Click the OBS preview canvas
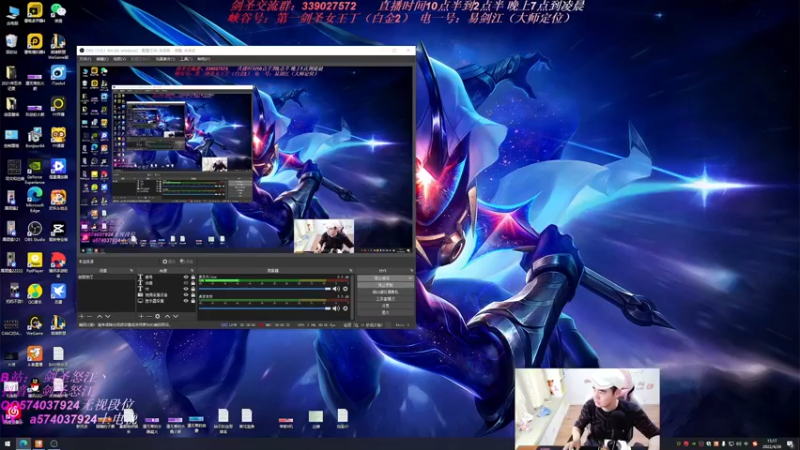This screenshot has width=800, height=450. click(245, 159)
